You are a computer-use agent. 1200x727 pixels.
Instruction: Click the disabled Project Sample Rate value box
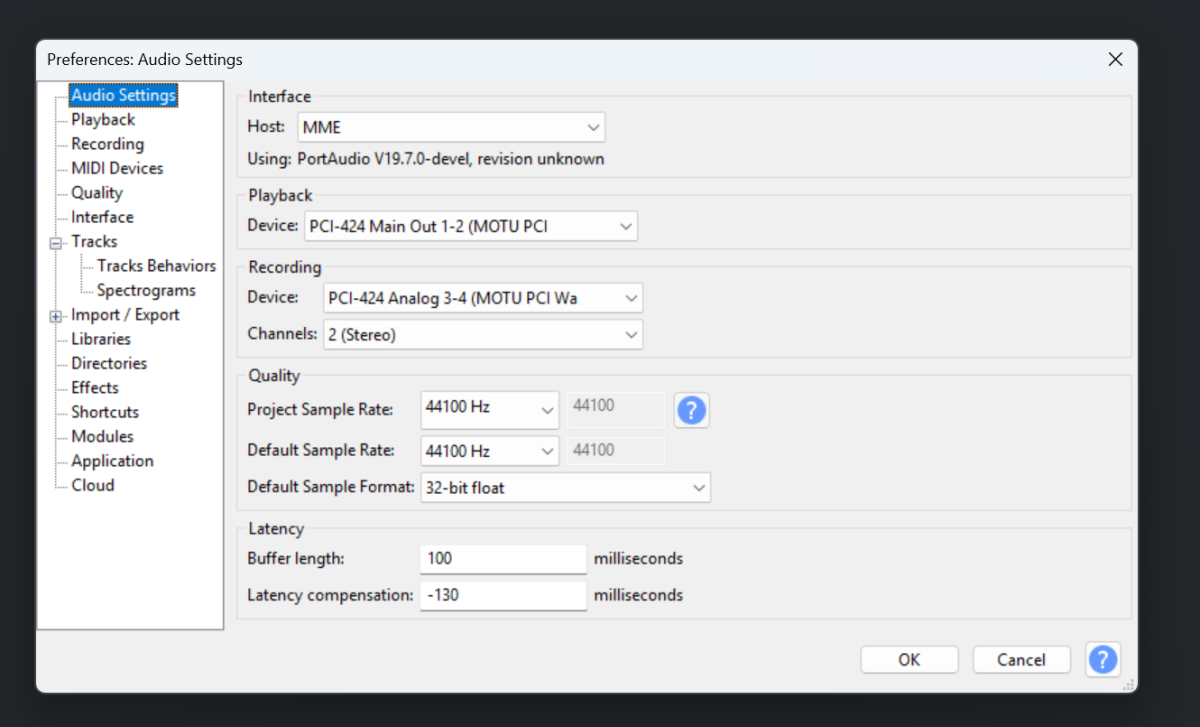click(x=616, y=408)
